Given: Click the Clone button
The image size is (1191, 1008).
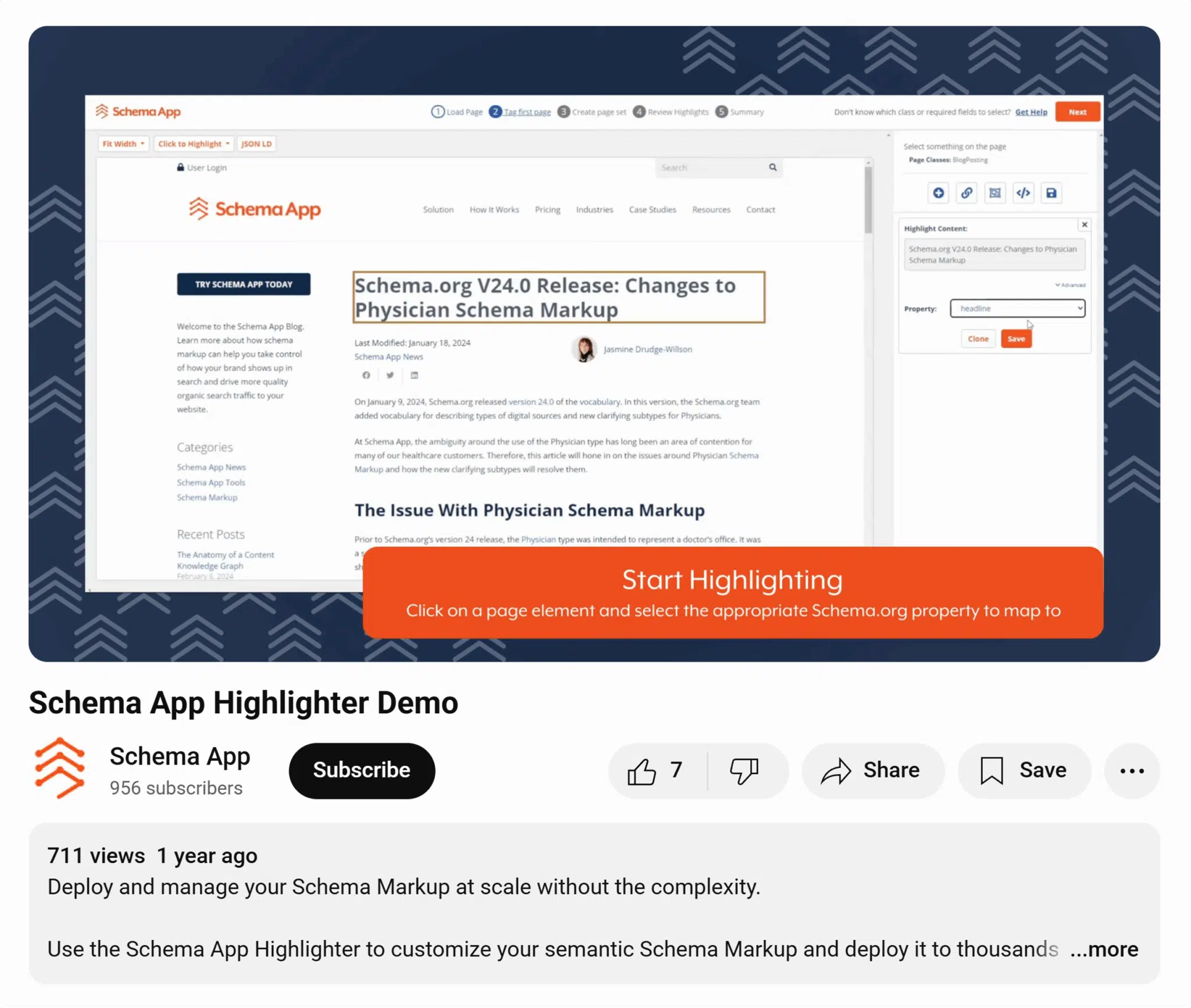Looking at the screenshot, I should click(978, 339).
